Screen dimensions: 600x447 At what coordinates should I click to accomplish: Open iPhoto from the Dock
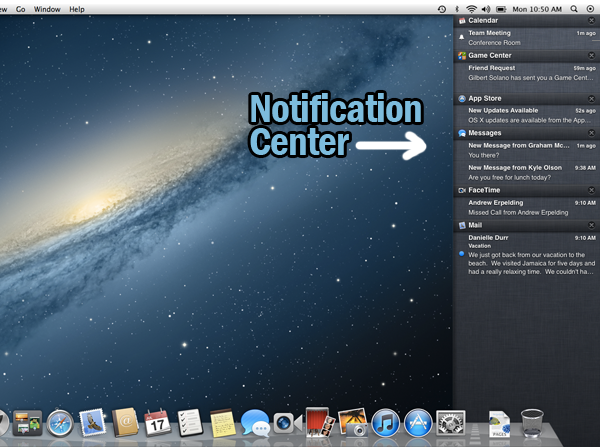tap(353, 423)
